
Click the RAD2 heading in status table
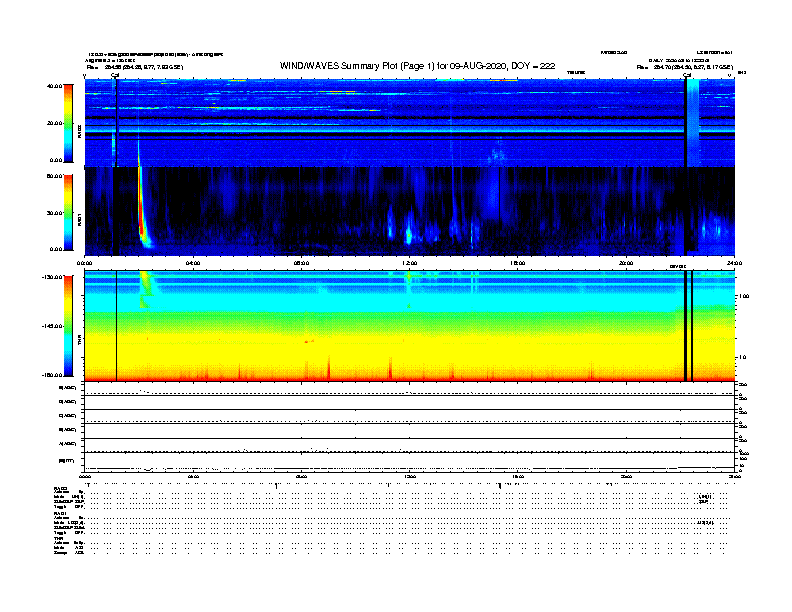(x=61, y=488)
